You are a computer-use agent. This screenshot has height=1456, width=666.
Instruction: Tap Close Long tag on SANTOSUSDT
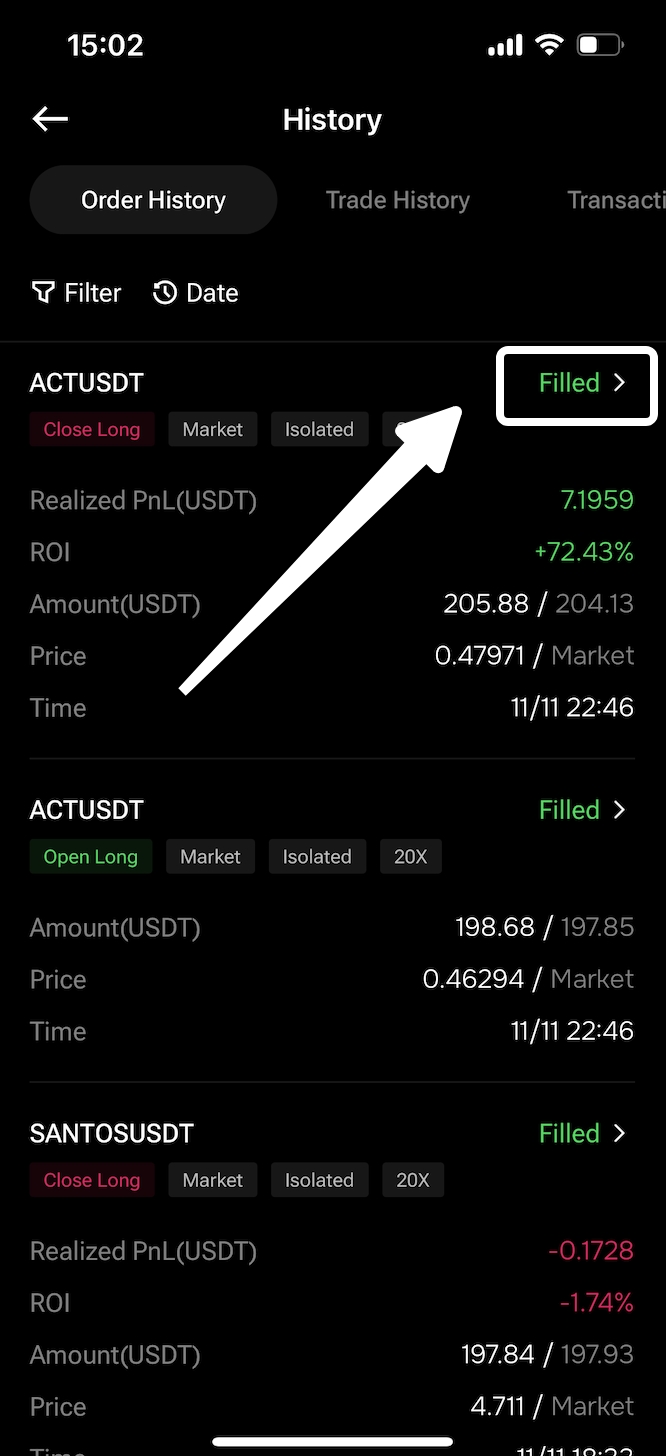pos(92,1180)
